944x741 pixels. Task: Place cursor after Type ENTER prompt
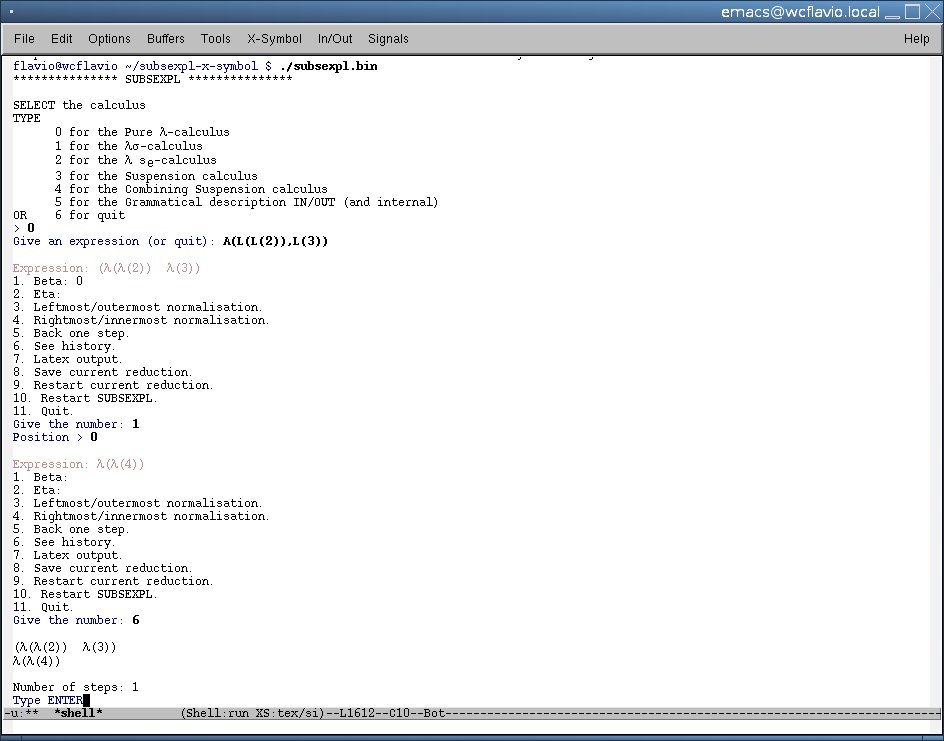(87, 700)
